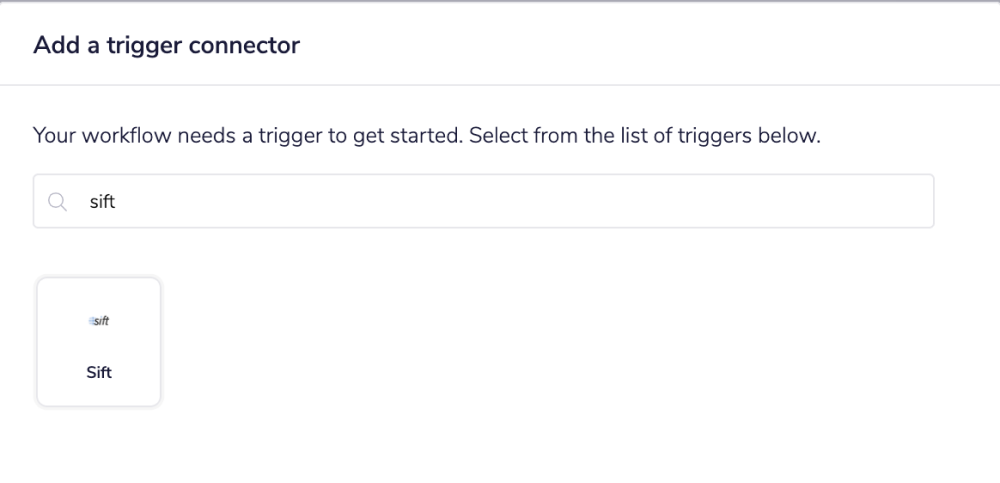Open the Sift connector tile
Viewport: 1000px width, 483px height.
(99, 342)
